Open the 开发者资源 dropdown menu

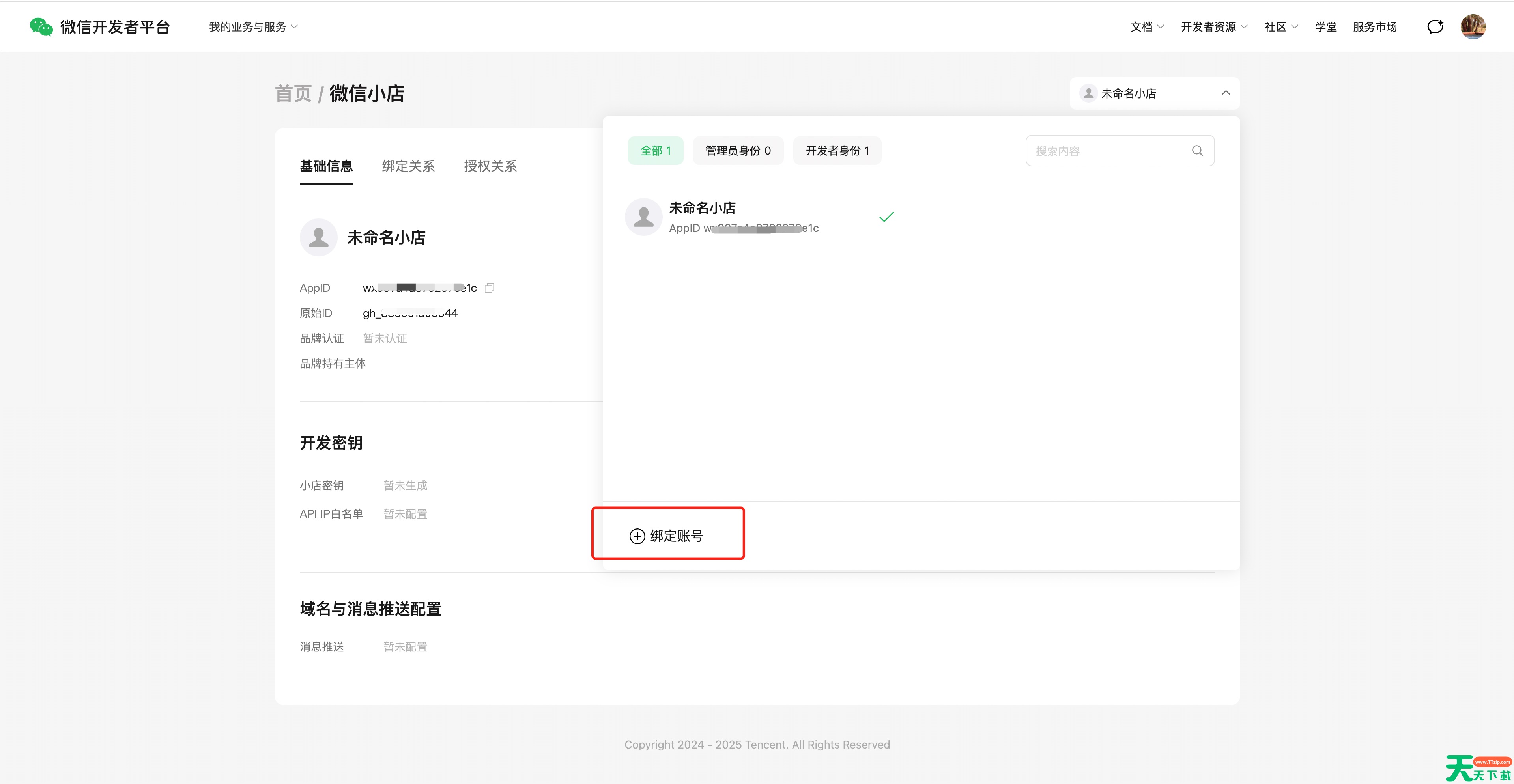pyautogui.click(x=1214, y=27)
